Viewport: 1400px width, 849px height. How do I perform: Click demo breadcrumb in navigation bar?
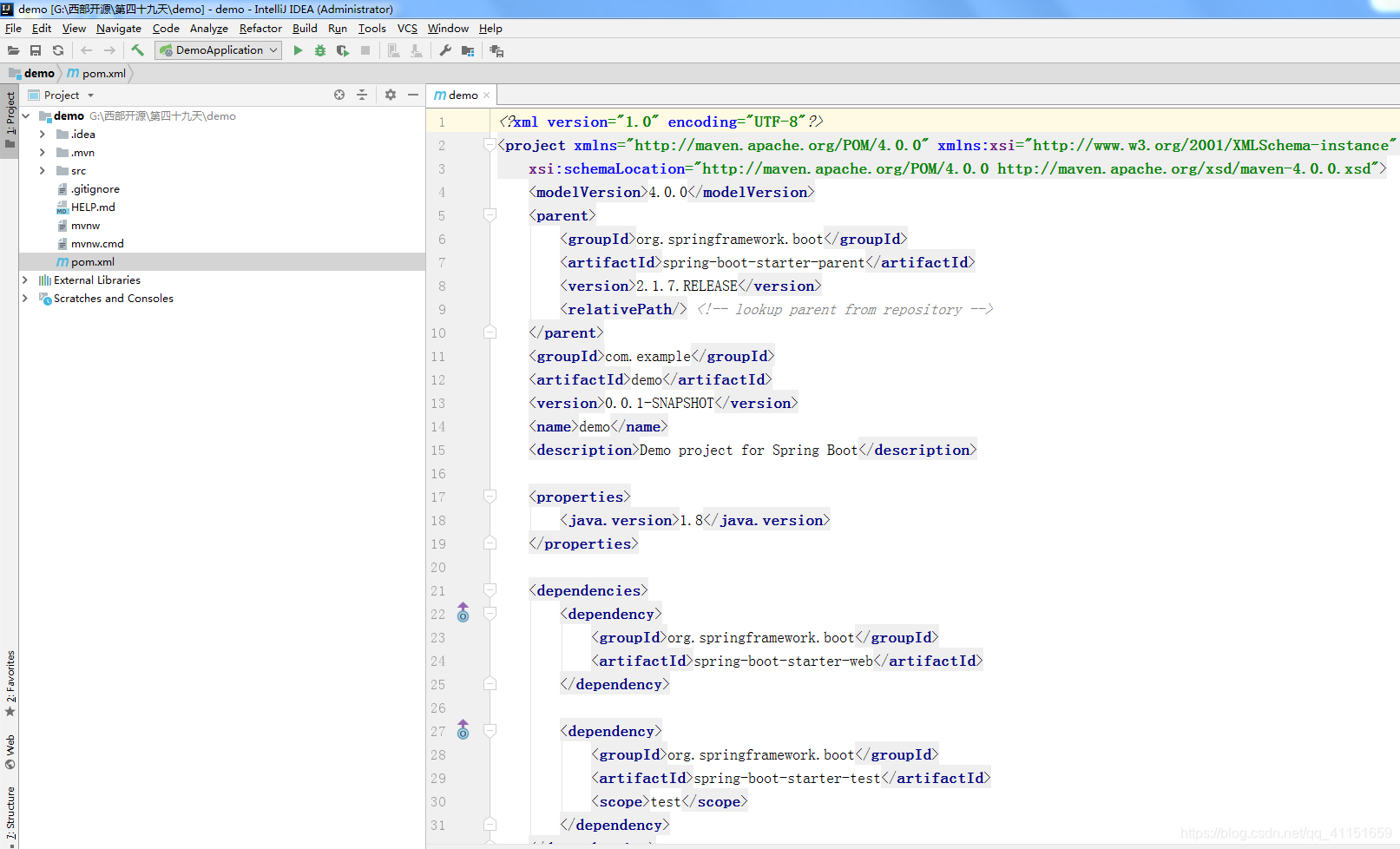tap(32, 73)
